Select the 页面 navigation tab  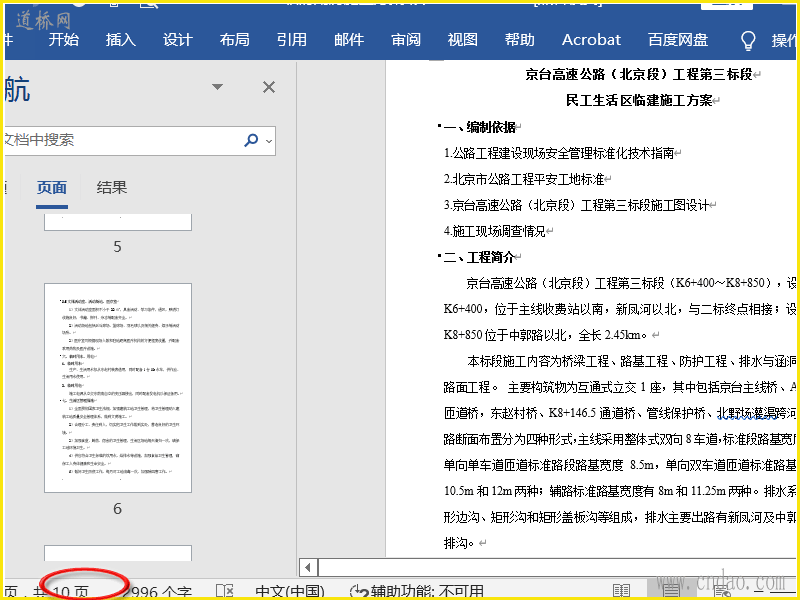tap(52, 188)
